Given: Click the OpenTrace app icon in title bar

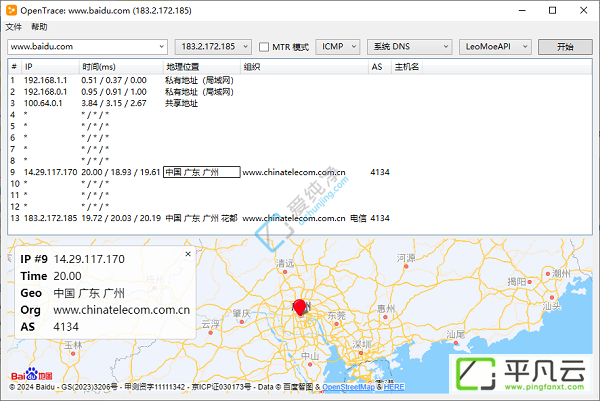Looking at the screenshot, I should (11, 10).
